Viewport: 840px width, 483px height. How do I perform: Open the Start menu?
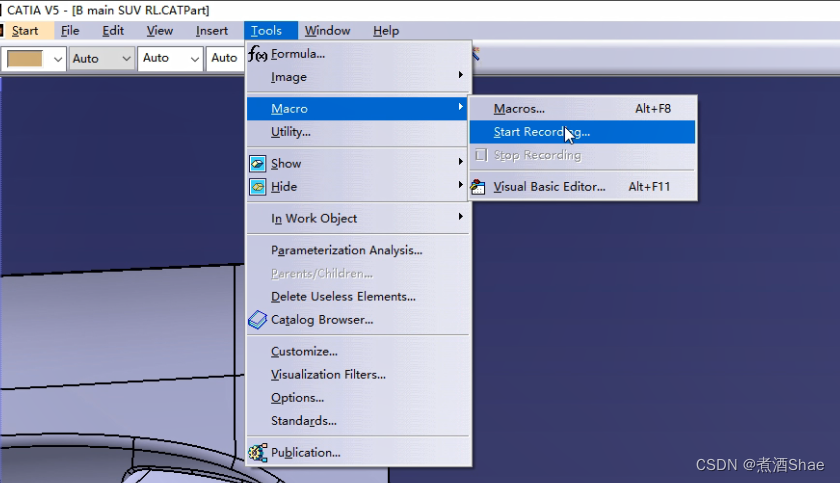[x=25, y=31]
